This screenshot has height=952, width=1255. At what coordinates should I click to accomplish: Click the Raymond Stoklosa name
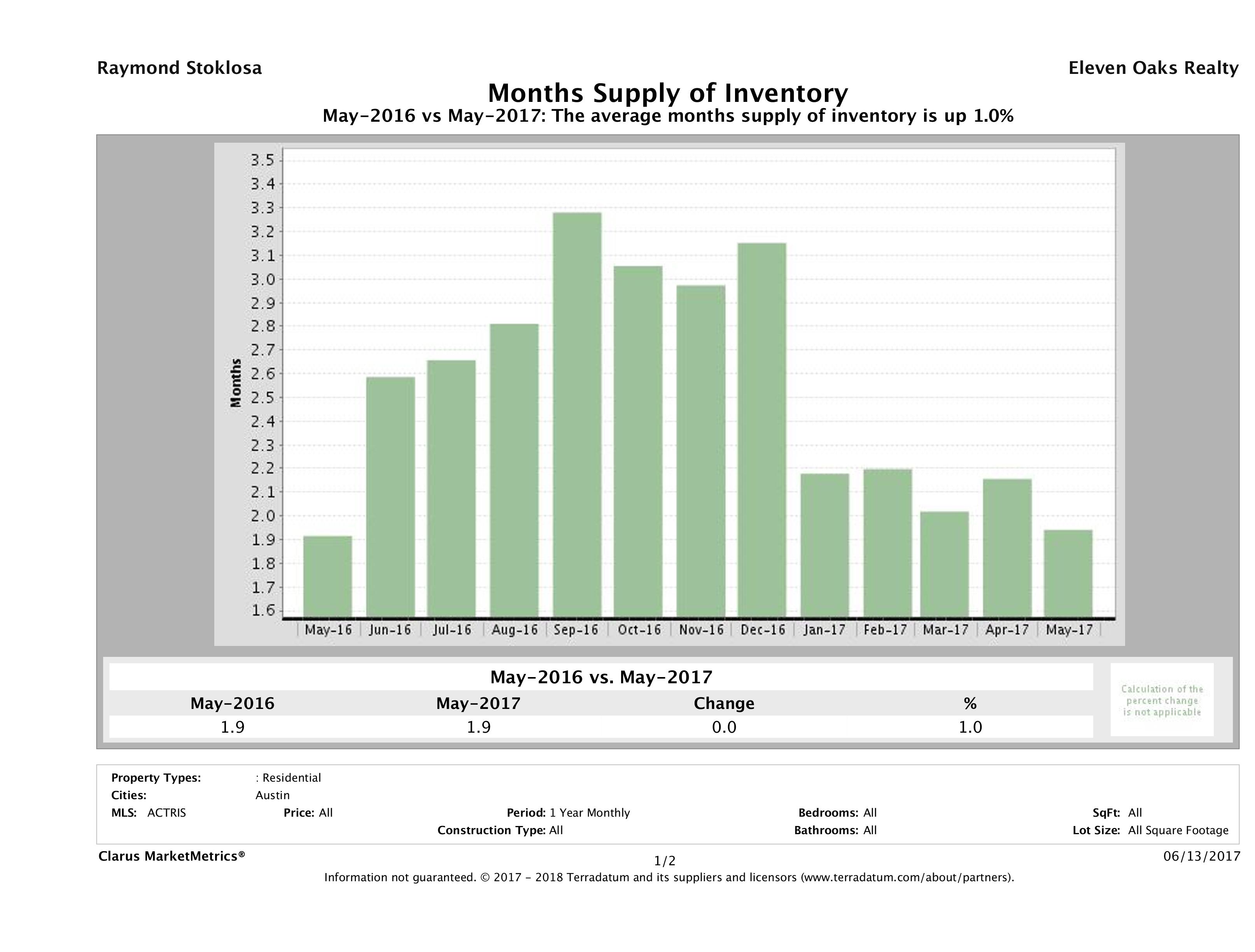click(179, 68)
